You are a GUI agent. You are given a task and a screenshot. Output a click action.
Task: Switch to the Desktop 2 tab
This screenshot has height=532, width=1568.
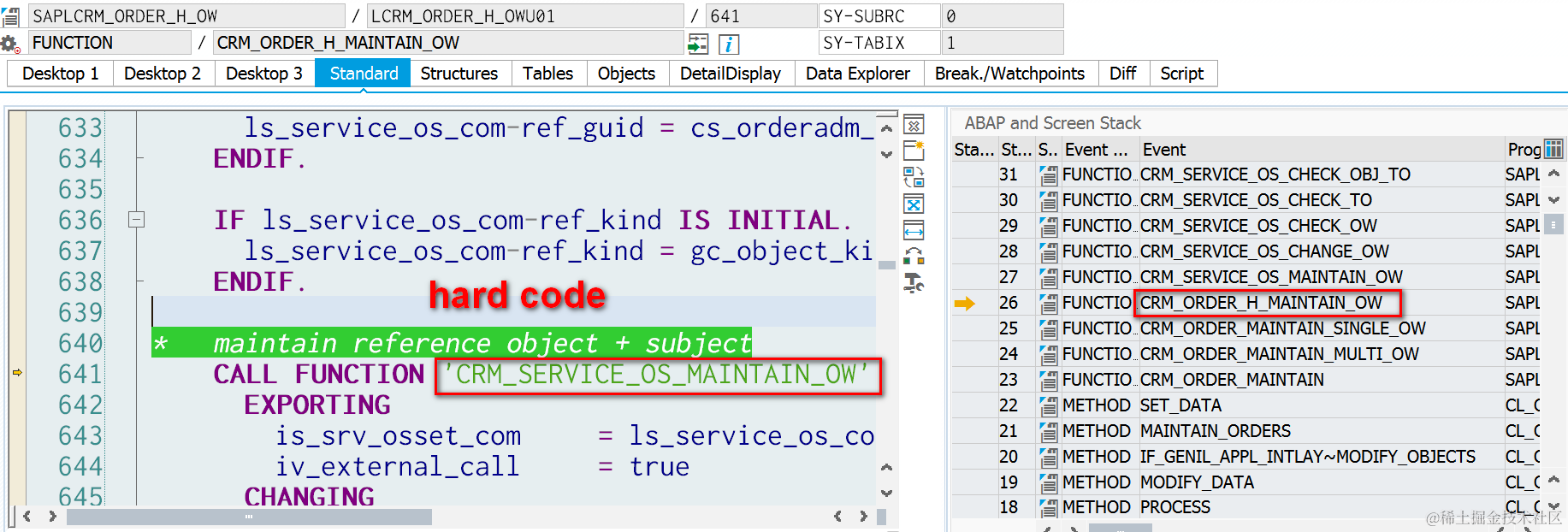click(163, 74)
